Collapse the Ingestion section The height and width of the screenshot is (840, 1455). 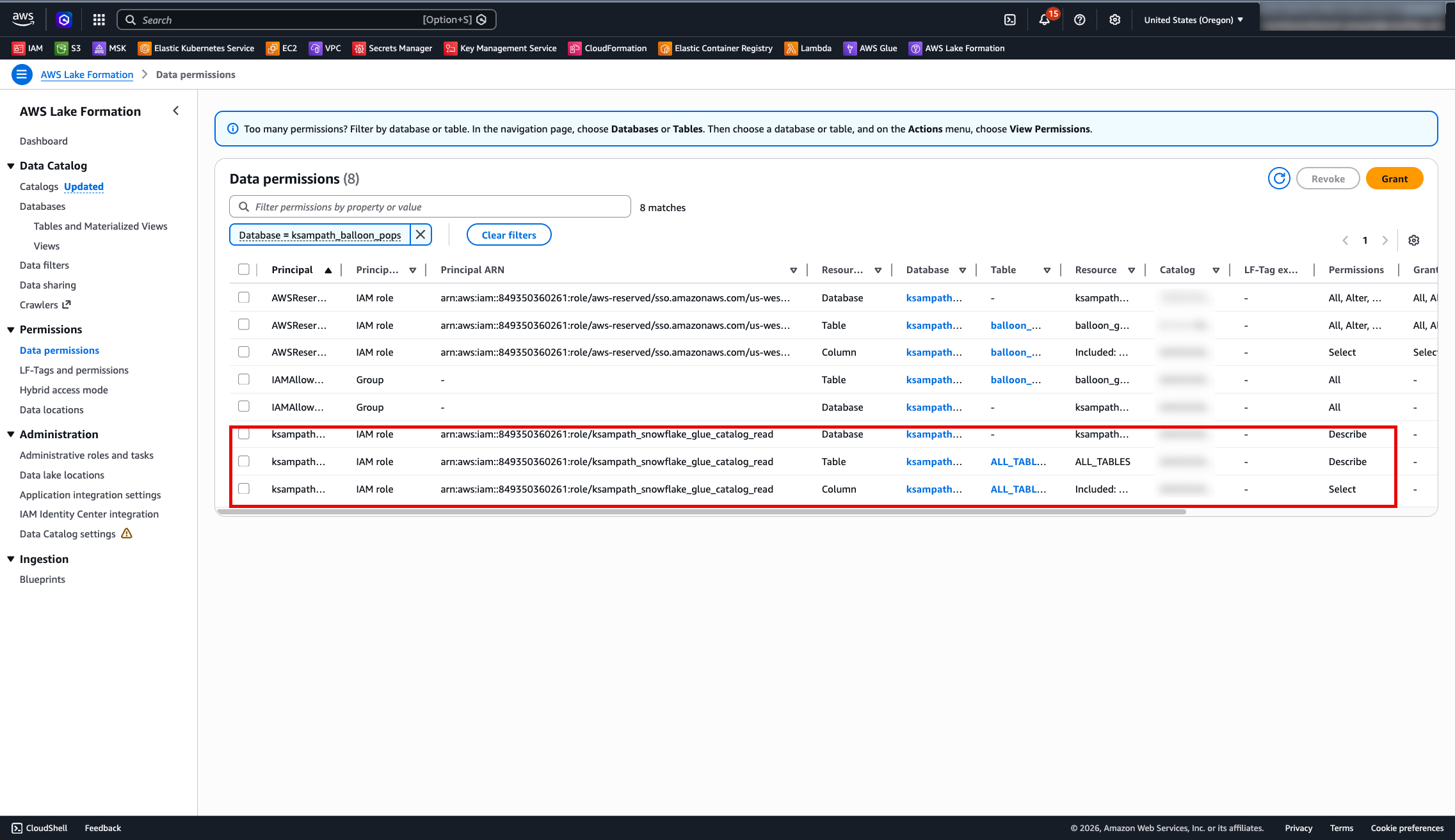11,559
